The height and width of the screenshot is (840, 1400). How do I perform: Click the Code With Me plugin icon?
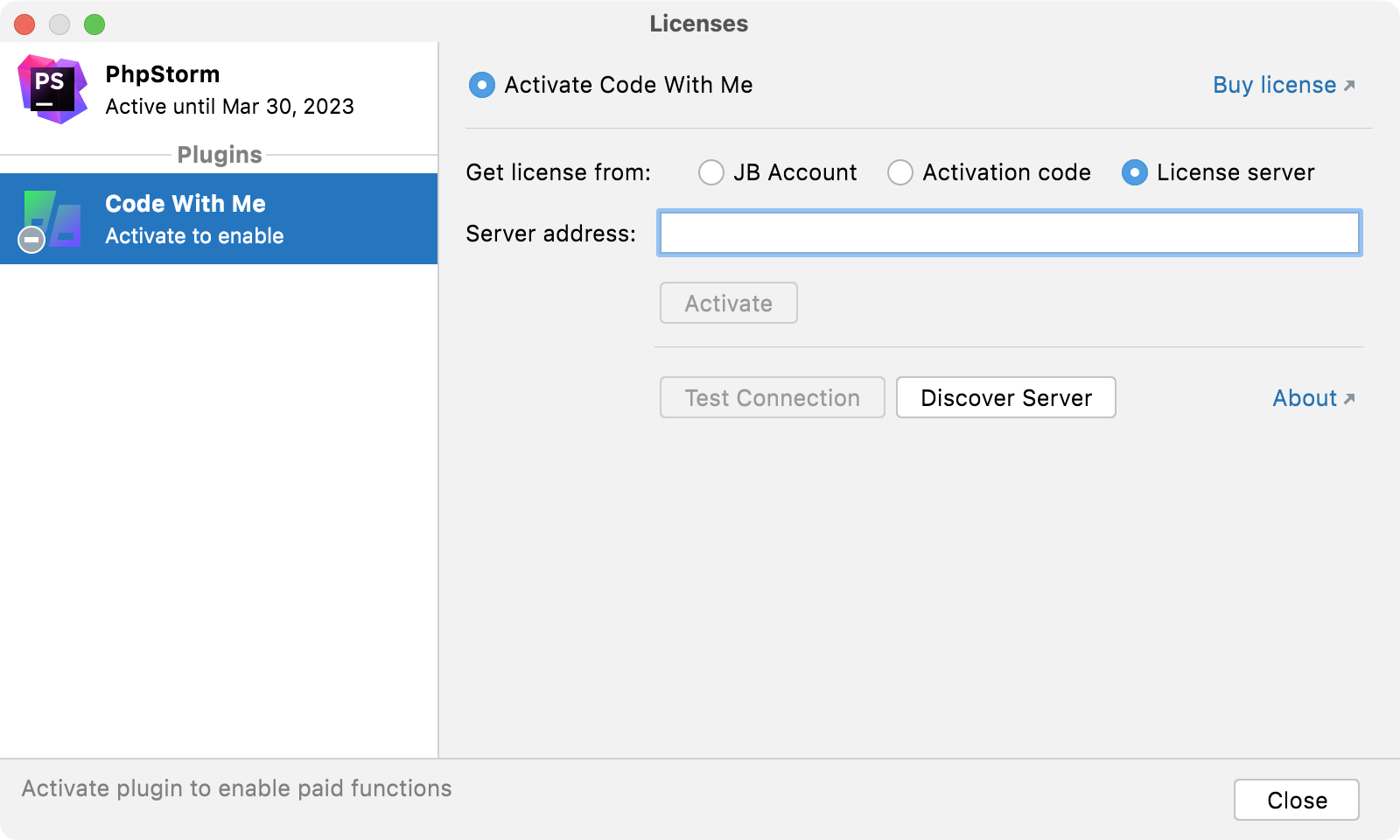tap(52, 220)
